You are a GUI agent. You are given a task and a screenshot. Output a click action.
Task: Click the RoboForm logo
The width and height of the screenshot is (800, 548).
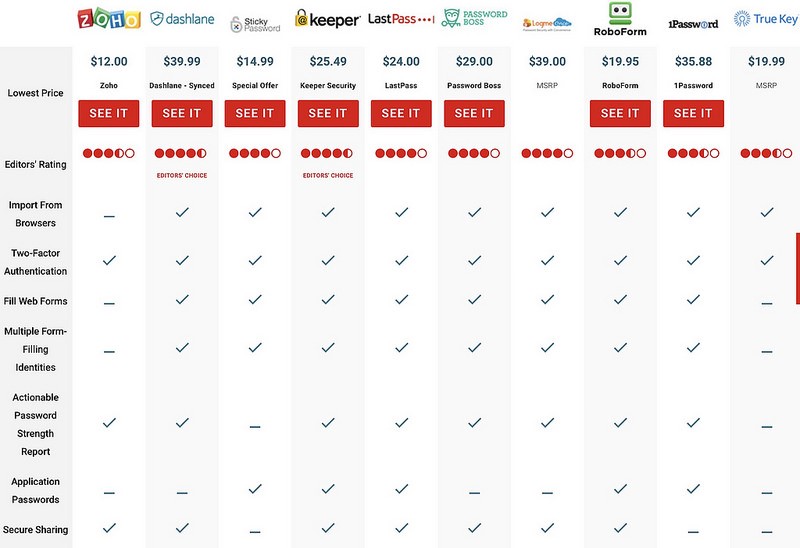click(620, 18)
